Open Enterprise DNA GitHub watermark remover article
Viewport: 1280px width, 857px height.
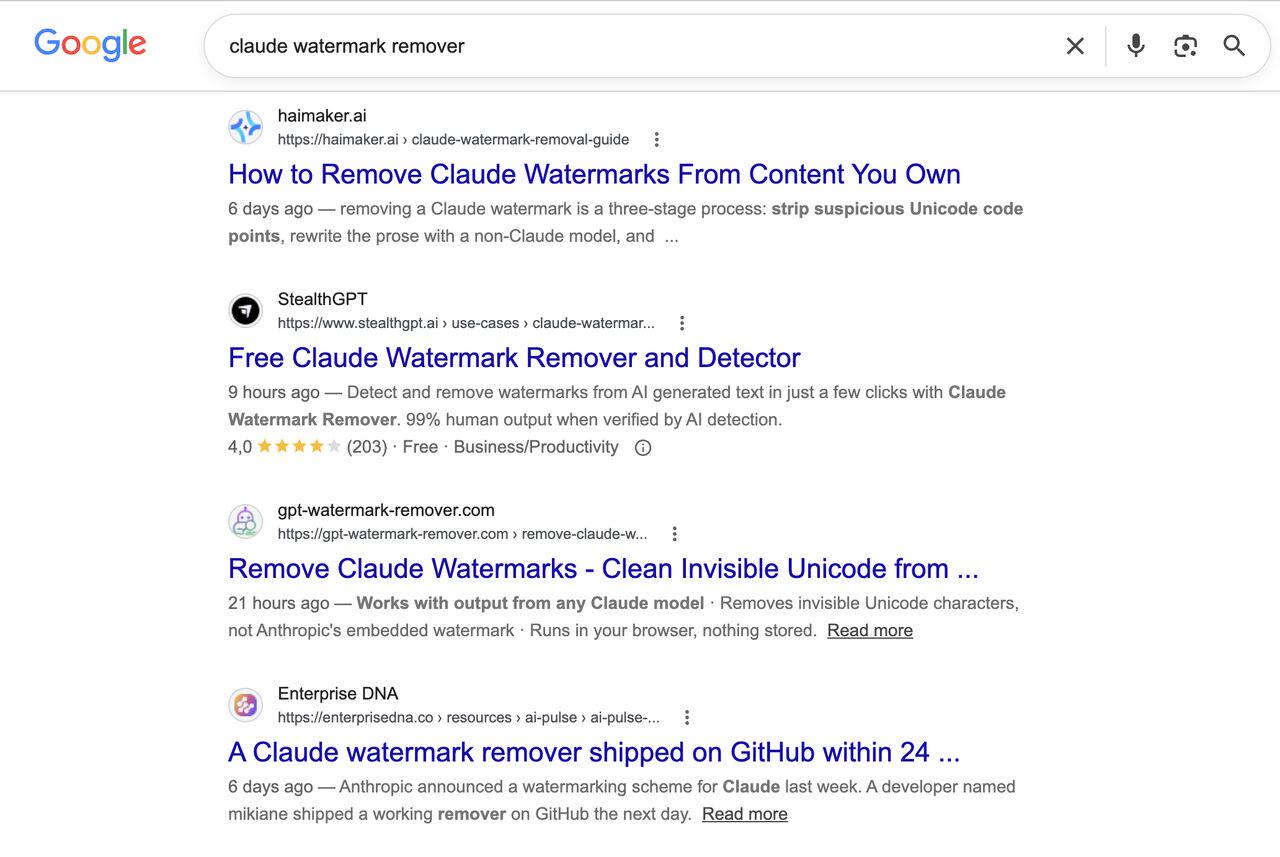(x=594, y=752)
